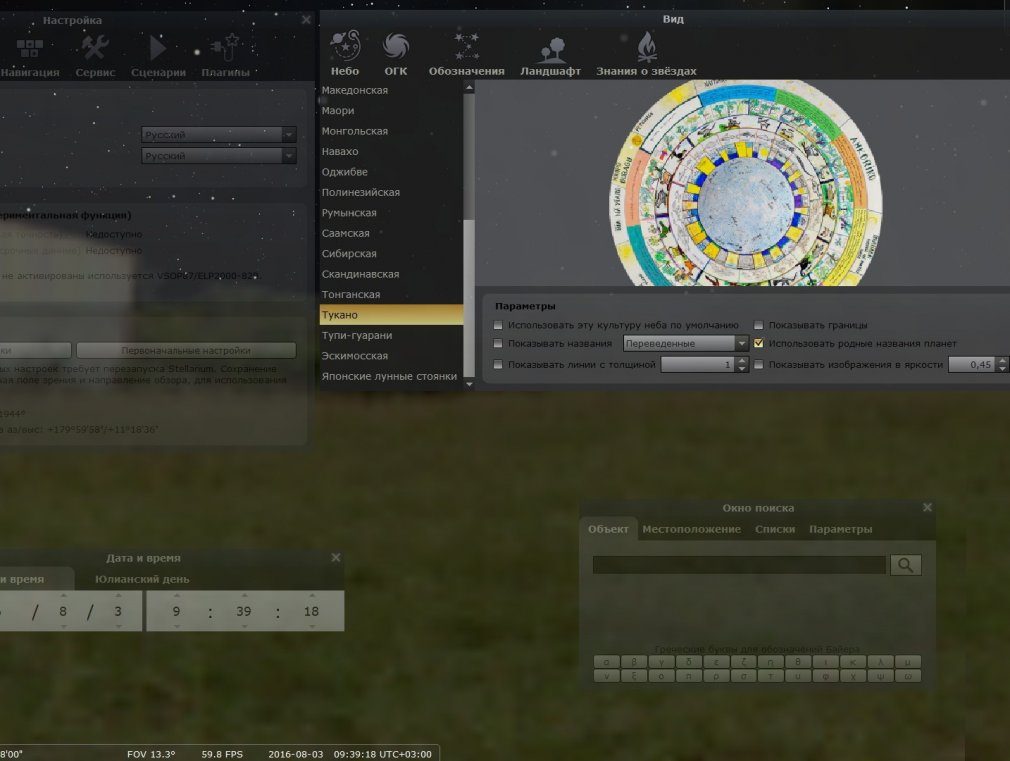Increase the seconds value 18 with up arrow
Screen dimensions: 1010x761
(312, 595)
